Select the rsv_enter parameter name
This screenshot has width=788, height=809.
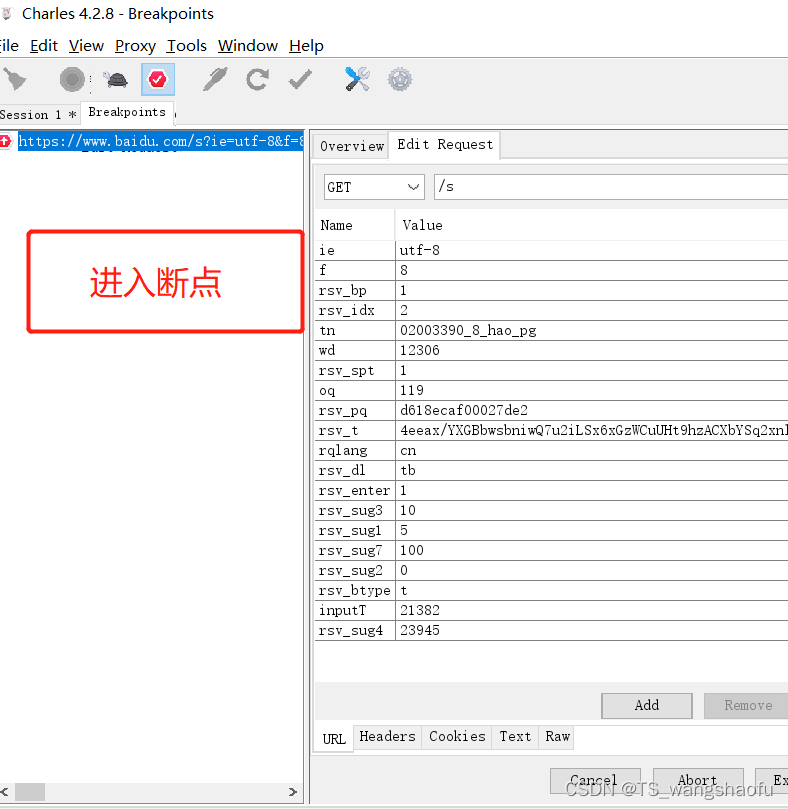(x=354, y=491)
